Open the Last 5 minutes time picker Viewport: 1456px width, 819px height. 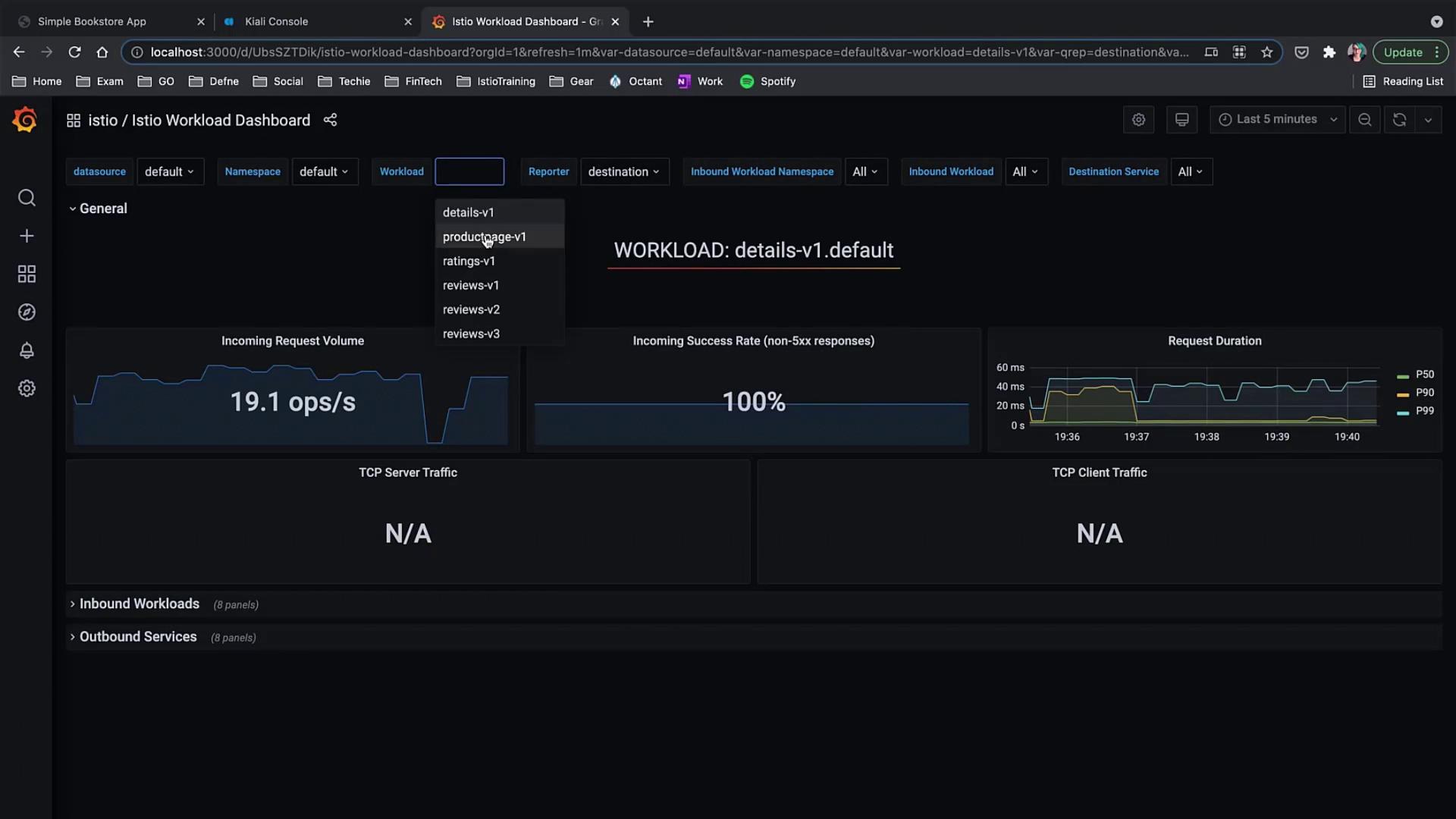coord(1277,120)
